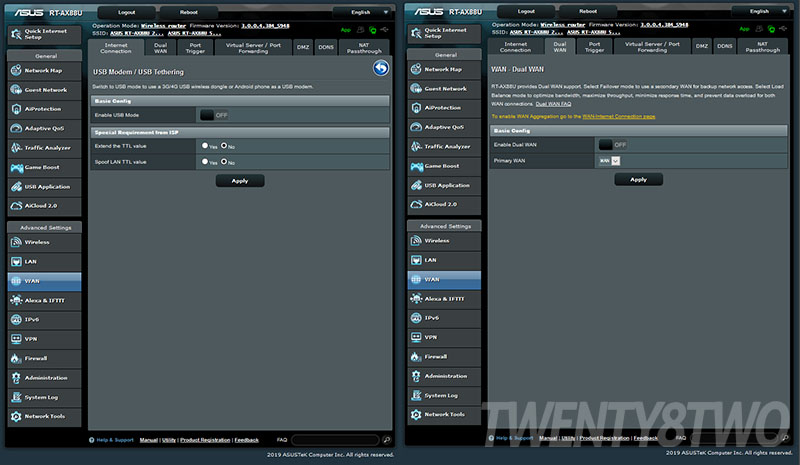Screen dimensions: 800x465
Task: Open Game Boost icon in right window
Action: pyautogui.click(x=416, y=166)
